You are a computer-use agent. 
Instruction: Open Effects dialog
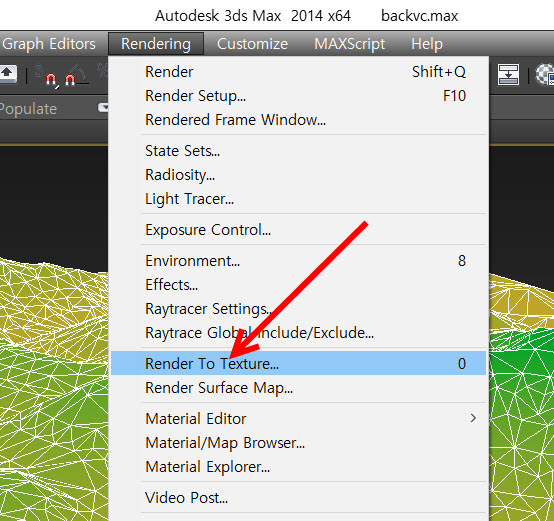[x=299, y=285]
